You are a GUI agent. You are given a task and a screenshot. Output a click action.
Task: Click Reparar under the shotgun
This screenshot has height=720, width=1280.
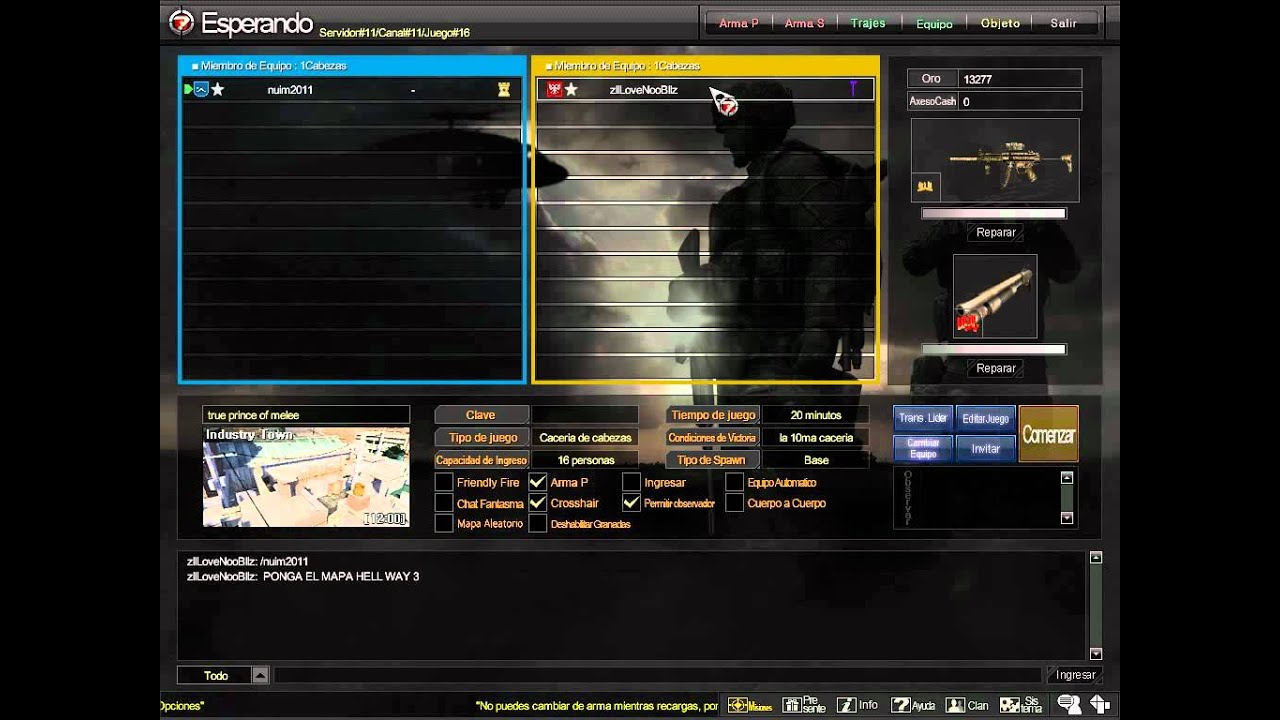click(x=995, y=368)
